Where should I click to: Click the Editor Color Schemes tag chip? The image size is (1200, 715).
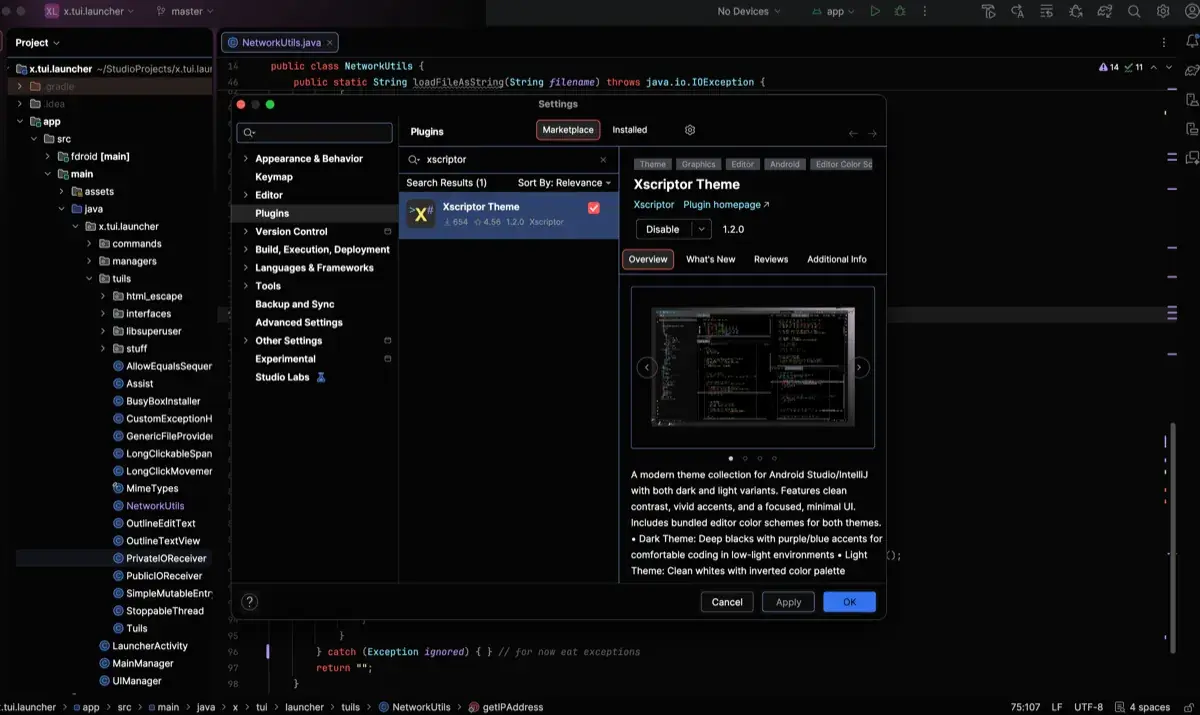click(843, 164)
